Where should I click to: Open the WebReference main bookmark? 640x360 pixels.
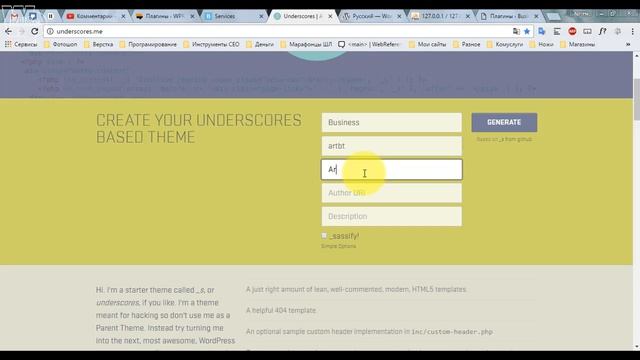coord(370,44)
